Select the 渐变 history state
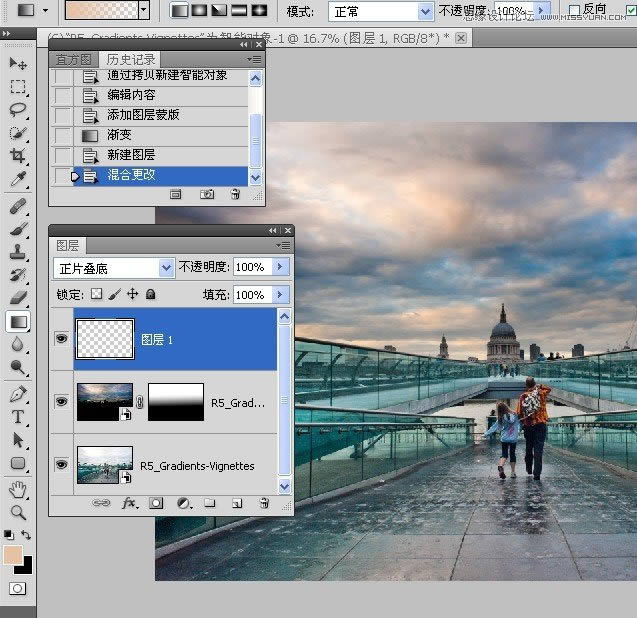The width and height of the screenshot is (637, 618). point(120,135)
